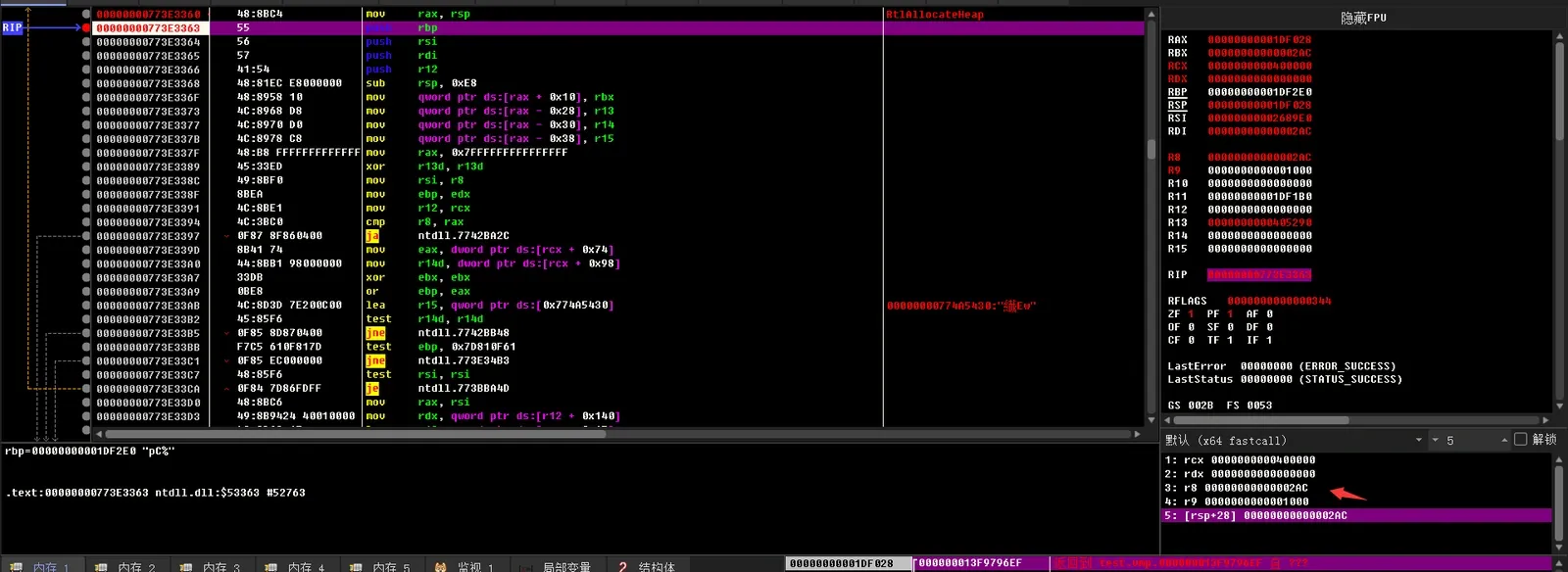Decrease the argument count using down arrow
Viewport: 1568px width, 572px height.
[1436, 441]
